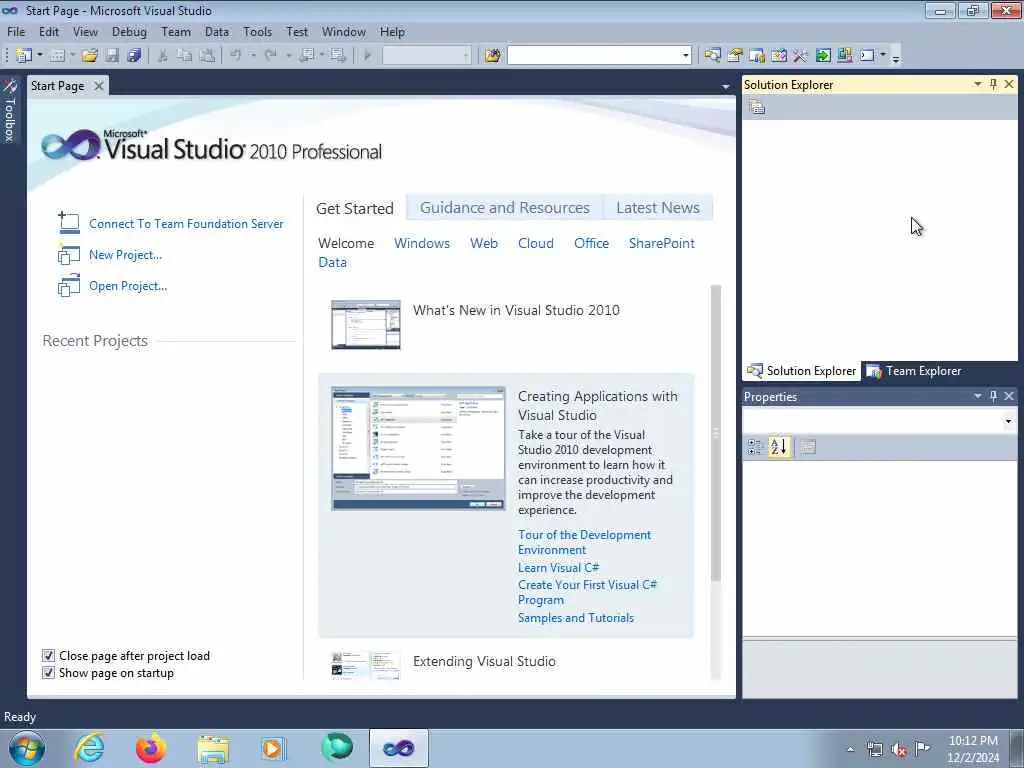Image resolution: width=1024 pixels, height=768 pixels.
Task: Click the Open File folder icon in toolbar
Action: (90, 56)
